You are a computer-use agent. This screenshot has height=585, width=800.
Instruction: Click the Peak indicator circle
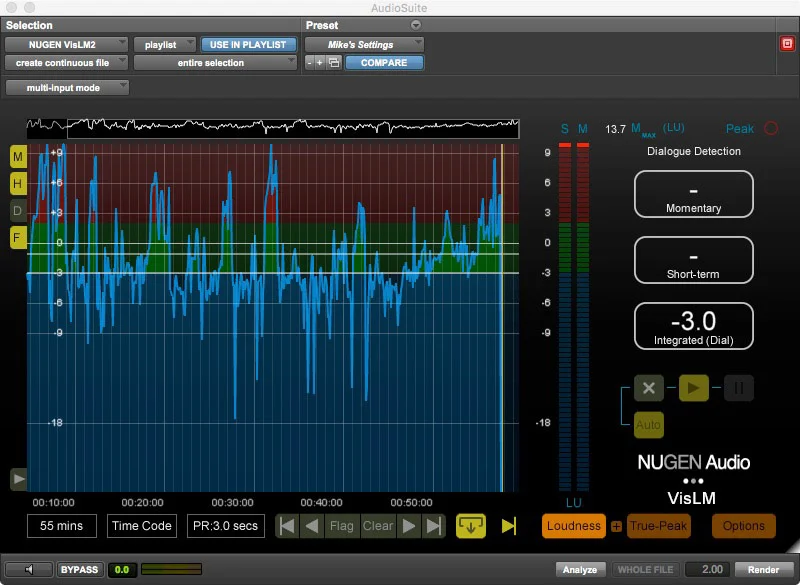(771, 129)
